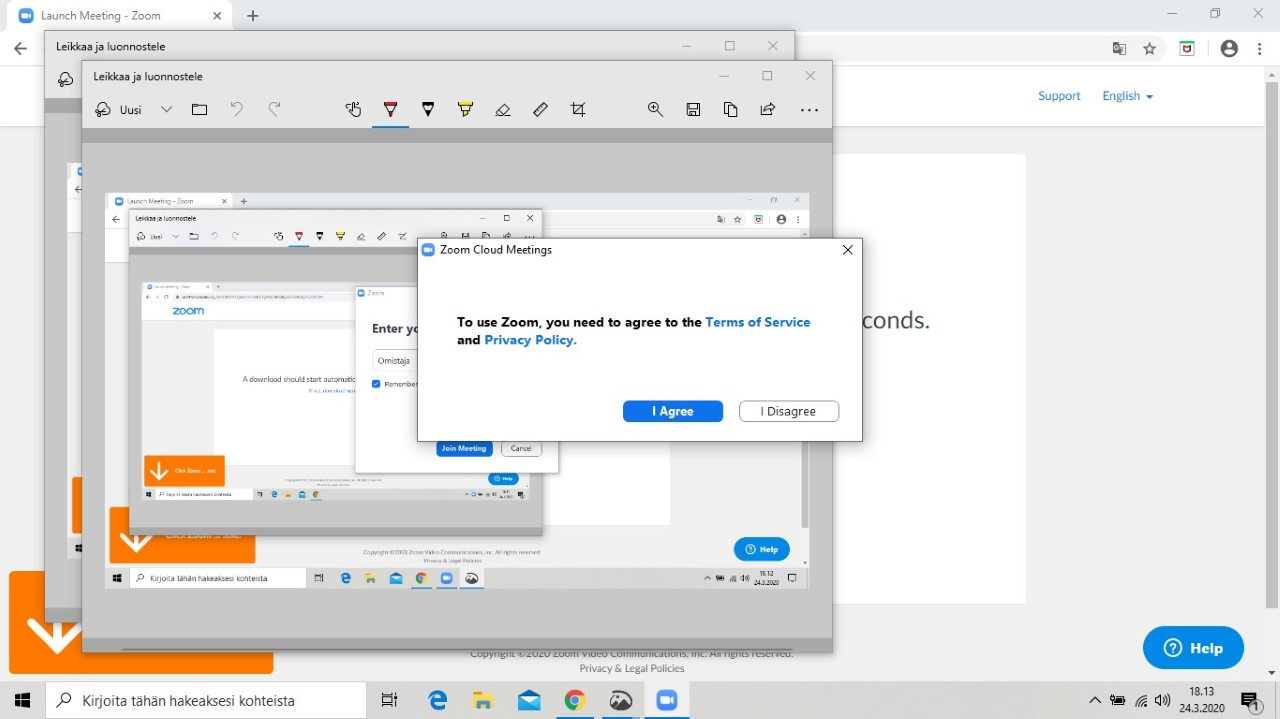Save the snip with the floppy disk icon

click(693, 110)
